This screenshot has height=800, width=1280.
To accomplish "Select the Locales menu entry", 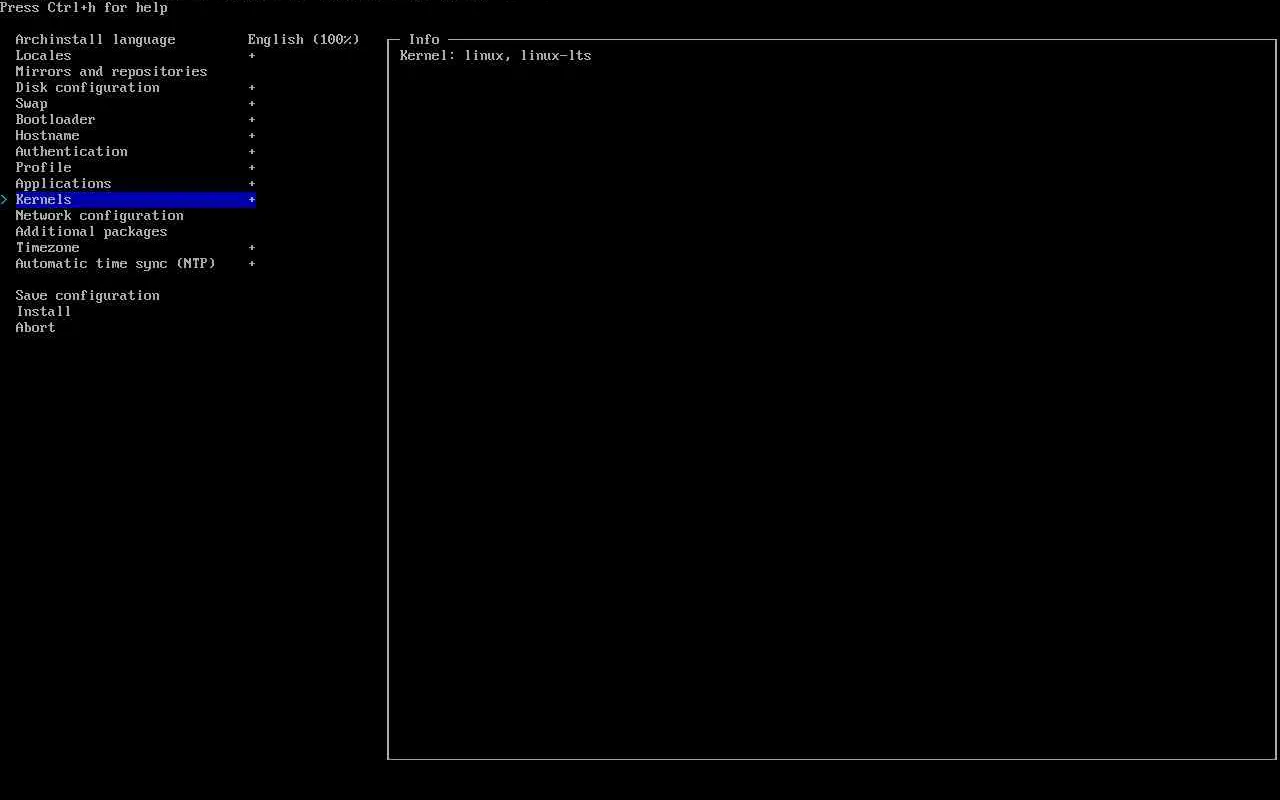I will click(43, 55).
